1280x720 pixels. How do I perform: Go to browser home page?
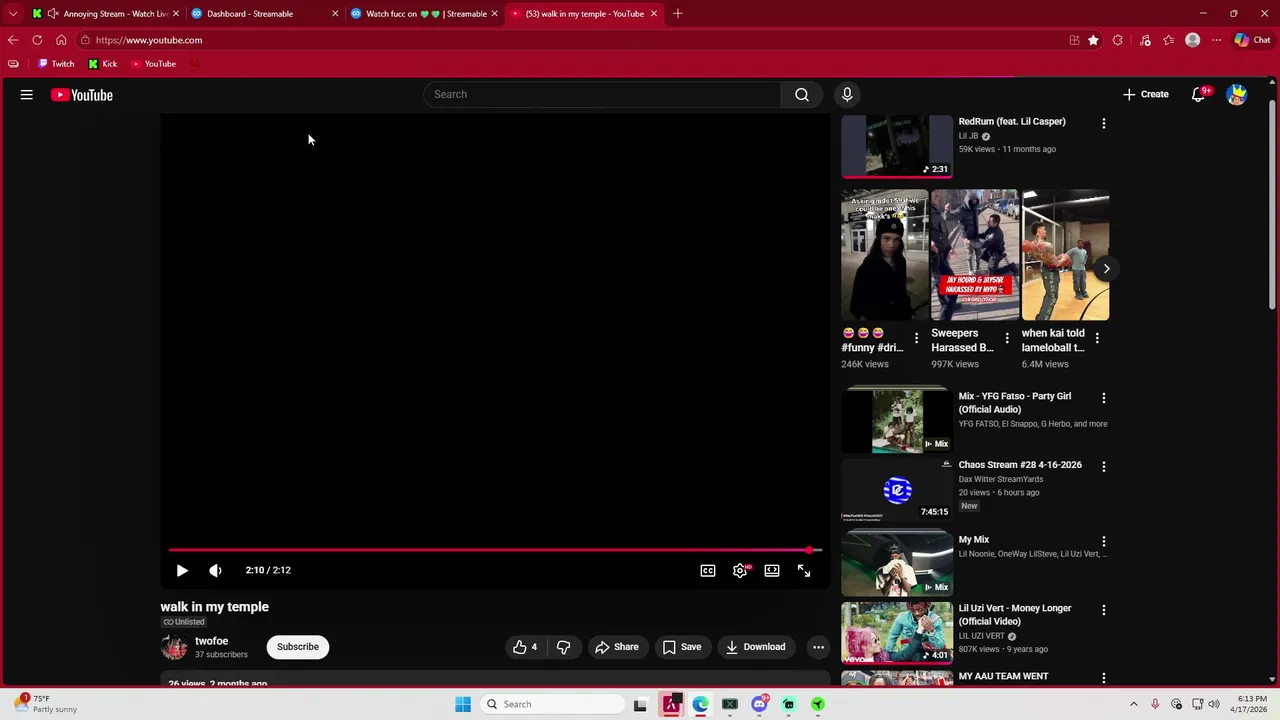[x=61, y=40]
